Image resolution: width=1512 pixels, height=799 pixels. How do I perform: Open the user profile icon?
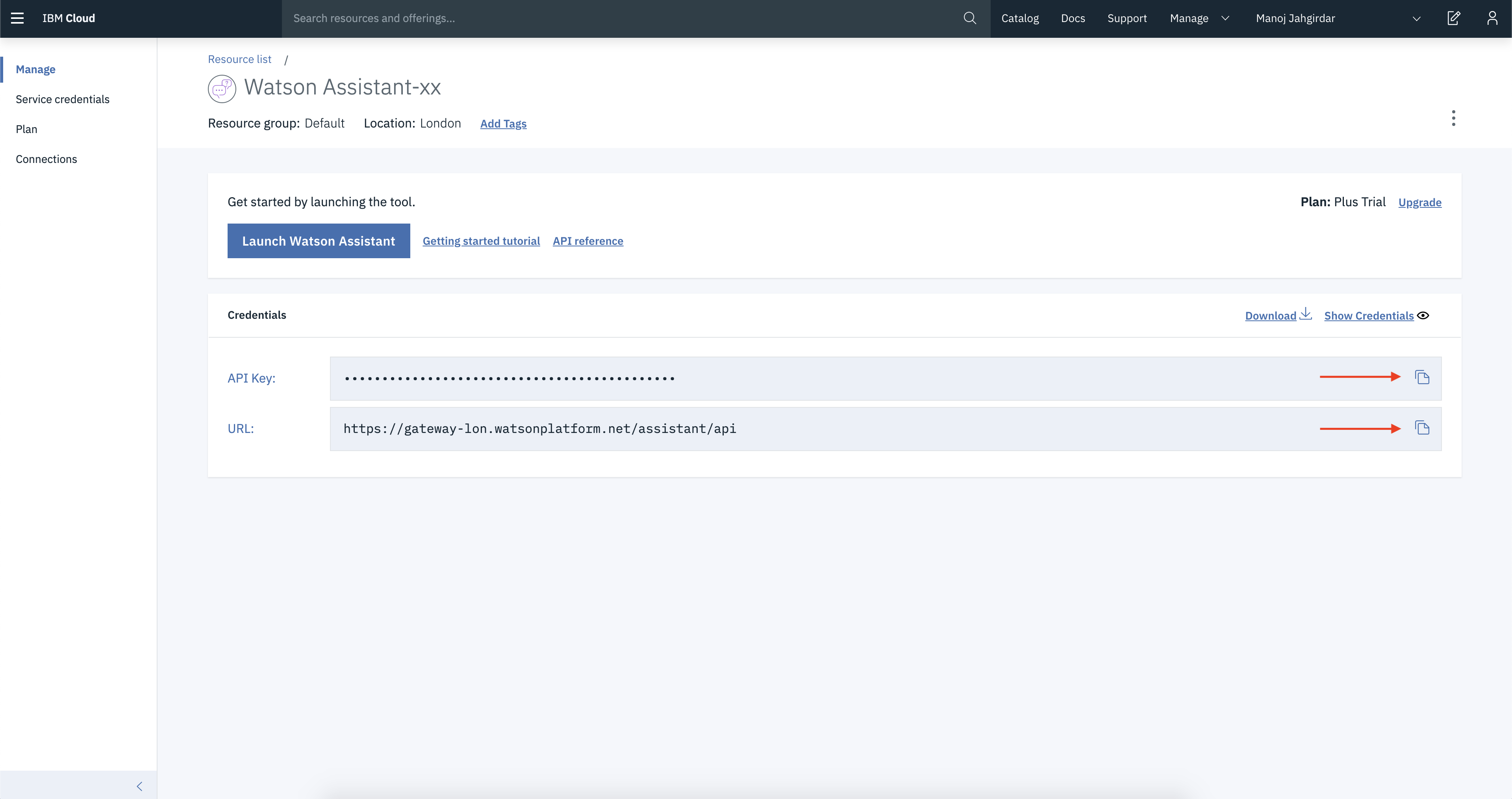click(1492, 18)
